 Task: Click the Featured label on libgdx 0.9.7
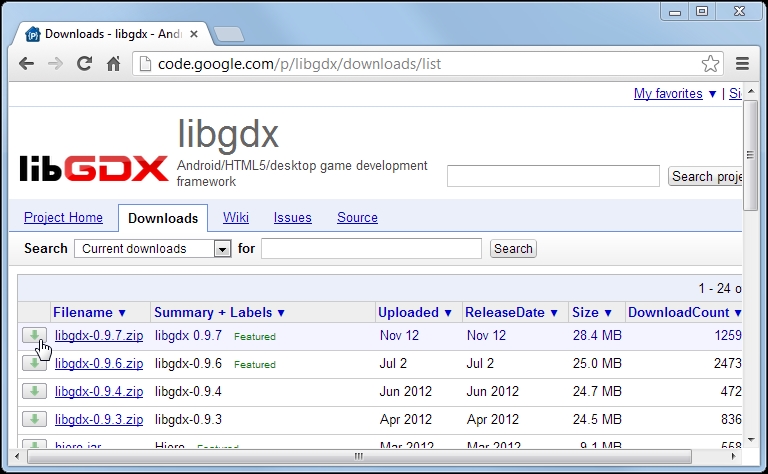pos(255,336)
